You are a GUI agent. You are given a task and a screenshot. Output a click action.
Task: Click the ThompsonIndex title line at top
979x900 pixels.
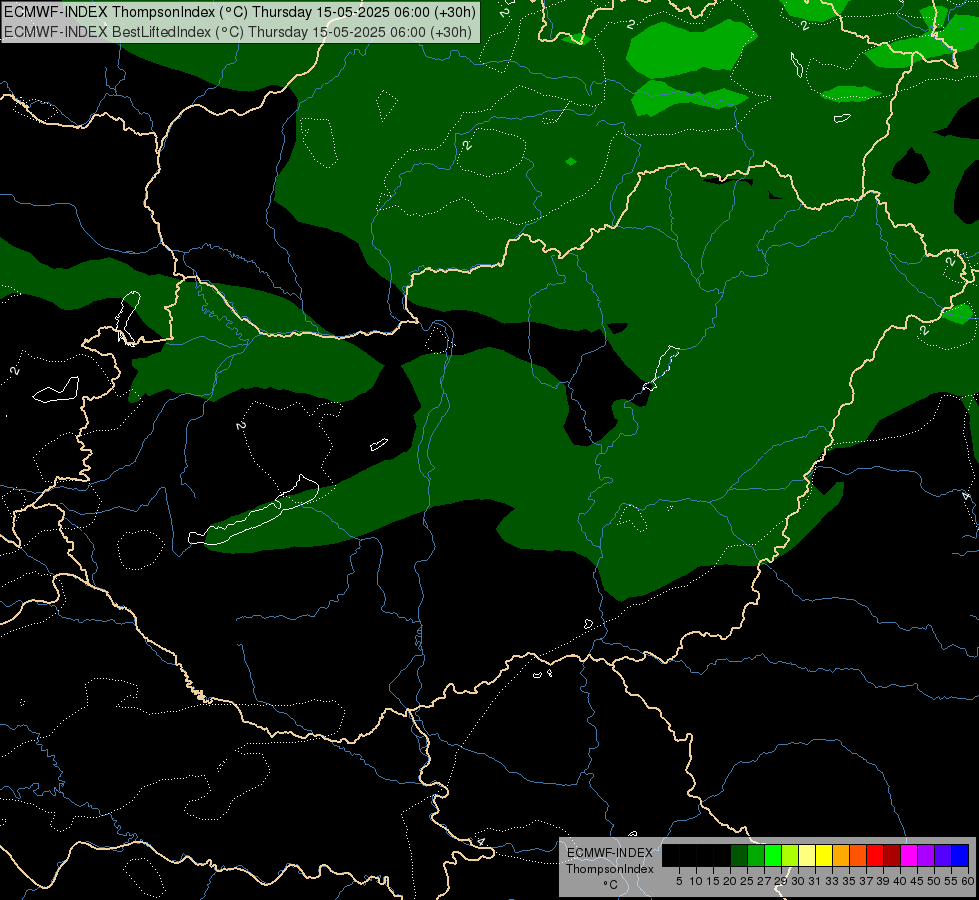pyautogui.click(x=240, y=12)
